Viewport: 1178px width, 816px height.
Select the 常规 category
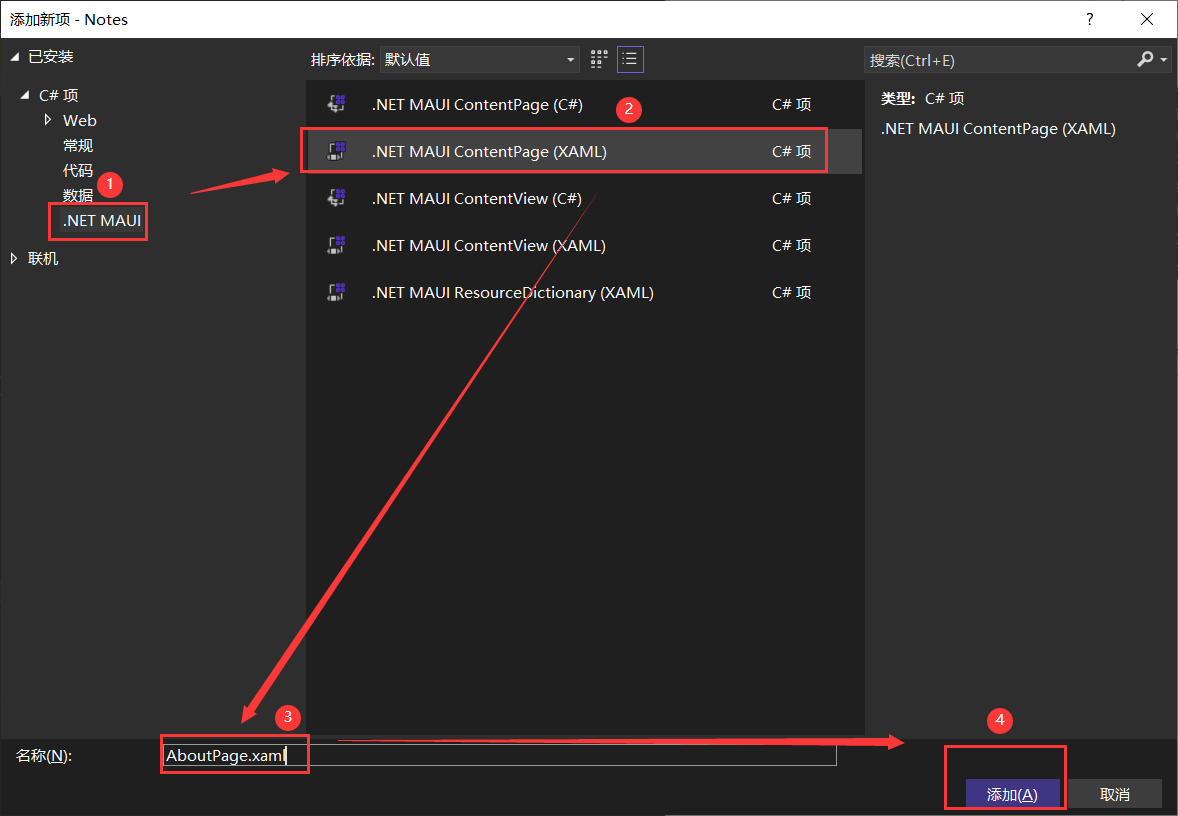[x=78, y=145]
